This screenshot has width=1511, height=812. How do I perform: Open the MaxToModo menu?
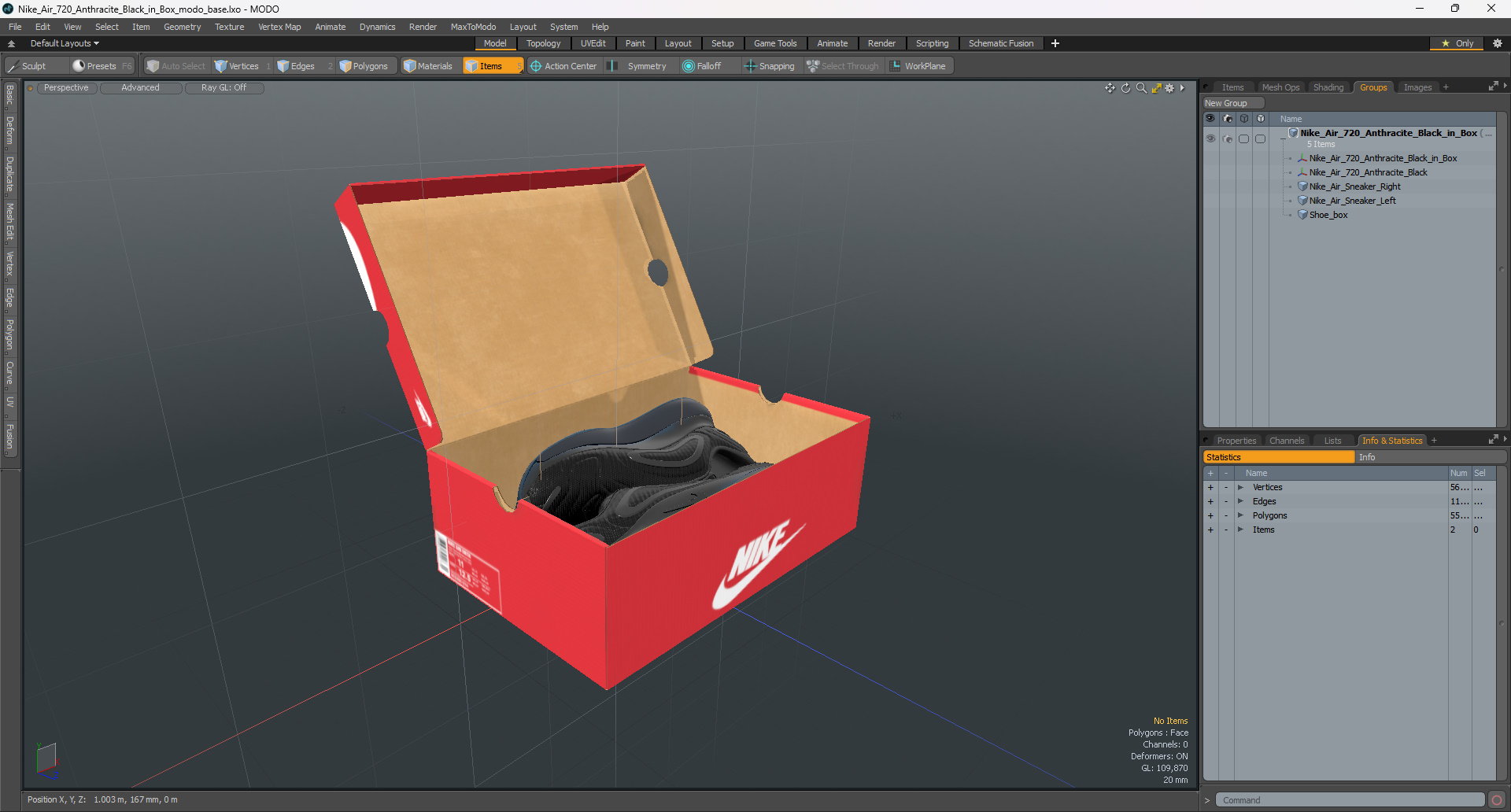click(x=473, y=27)
